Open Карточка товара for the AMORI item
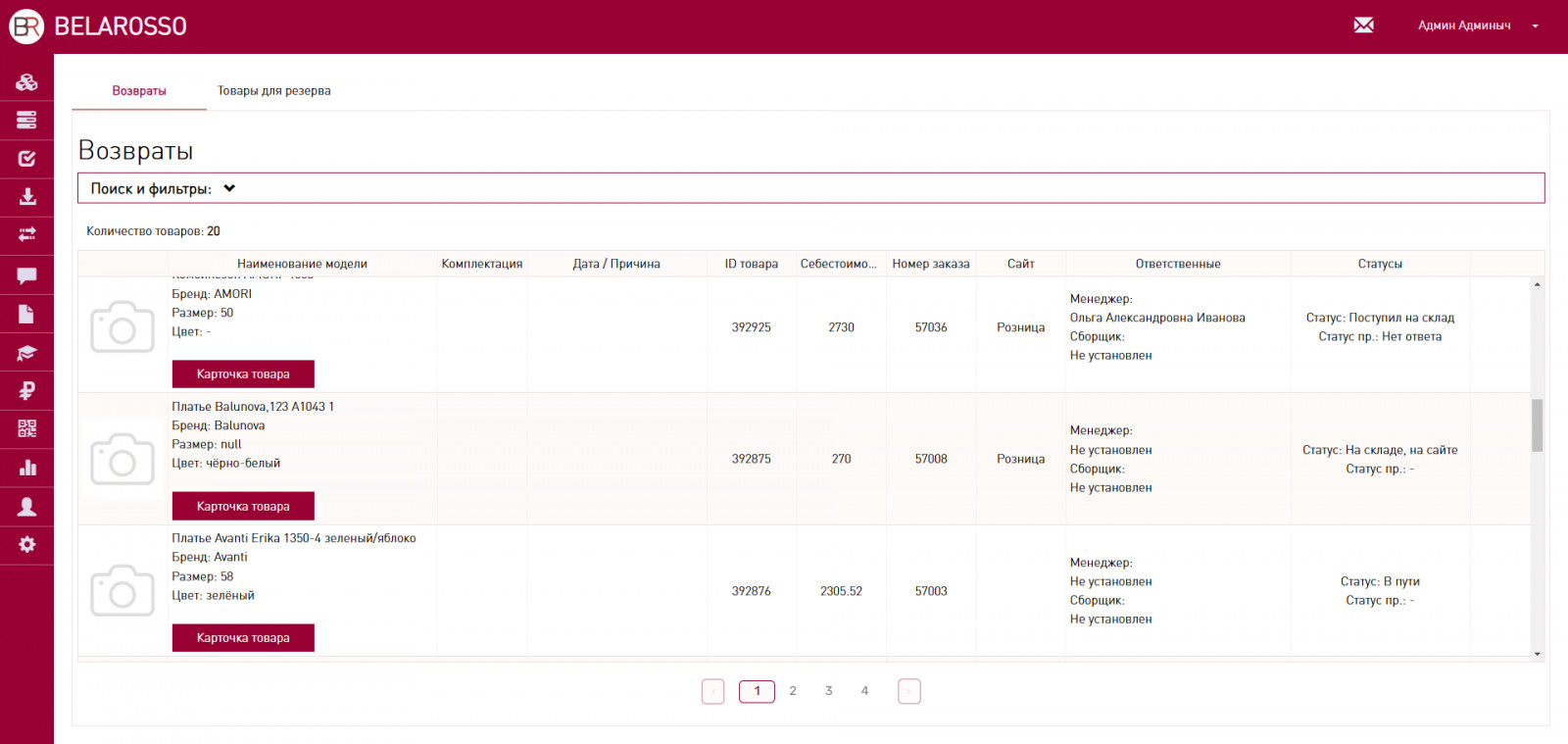Screen dimensions: 1568x744 tap(243, 374)
